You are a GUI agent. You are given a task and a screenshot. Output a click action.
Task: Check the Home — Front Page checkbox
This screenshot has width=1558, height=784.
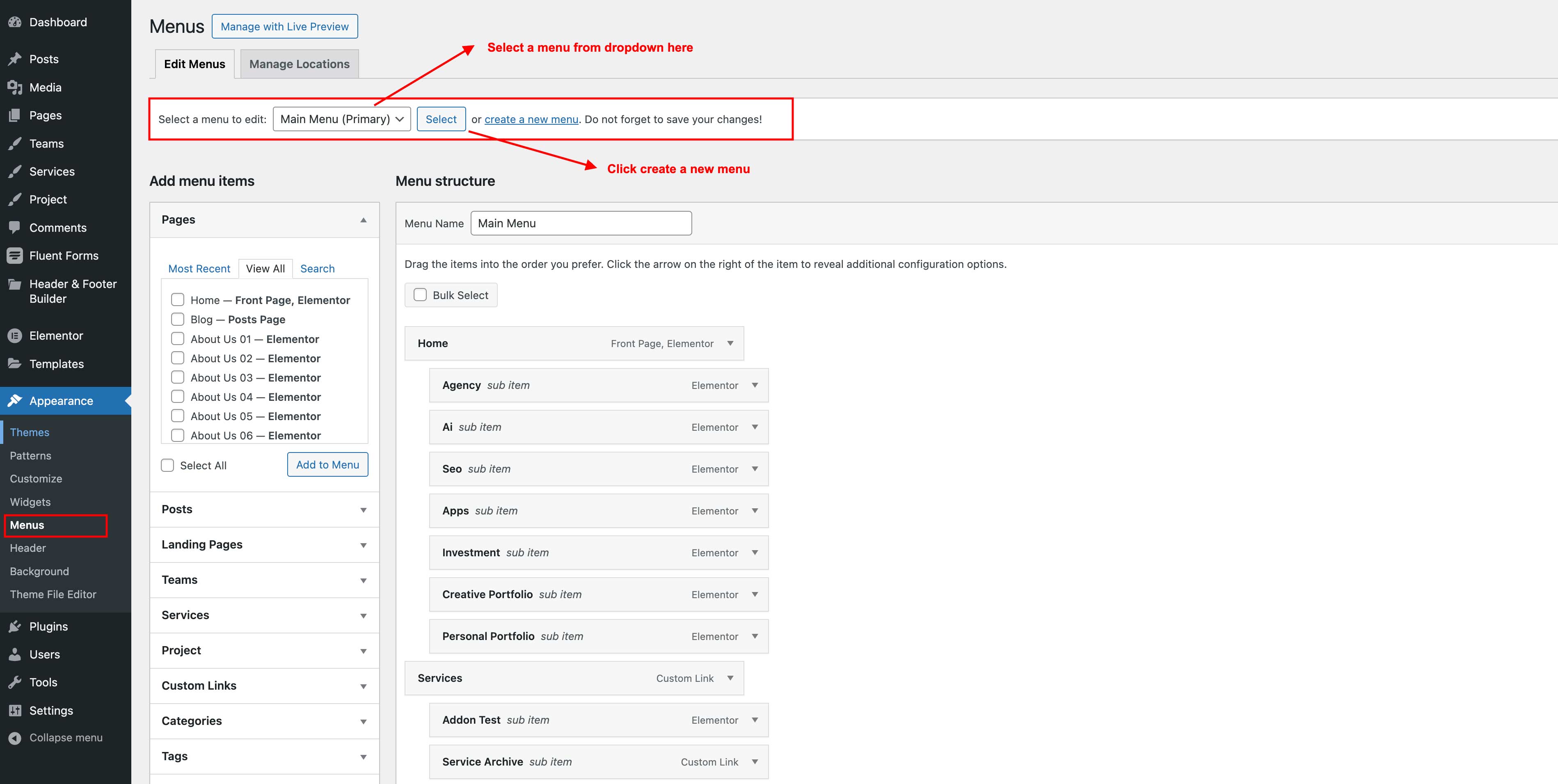[x=178, y=300]
